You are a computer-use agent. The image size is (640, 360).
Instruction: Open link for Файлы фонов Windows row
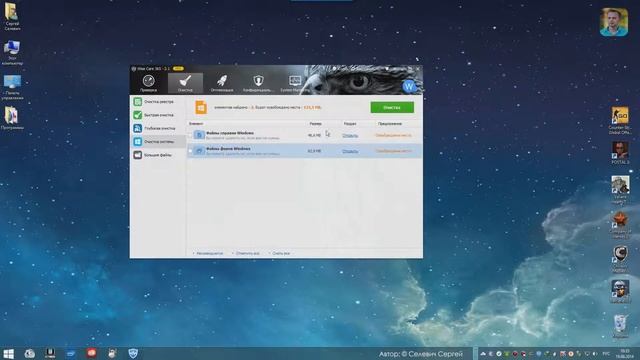pyautogui.click(x=350, y=151)
